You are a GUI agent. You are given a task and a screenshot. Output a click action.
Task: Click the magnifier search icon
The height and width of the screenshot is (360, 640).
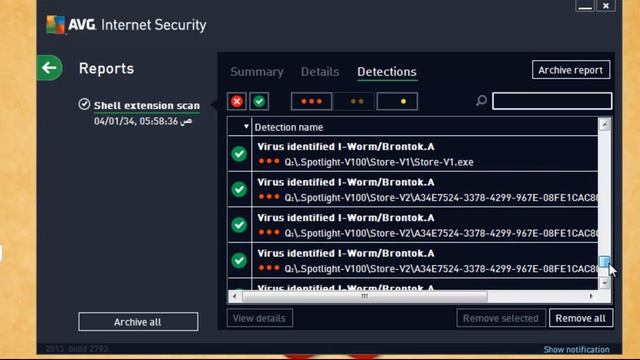(x=481, y=100)
